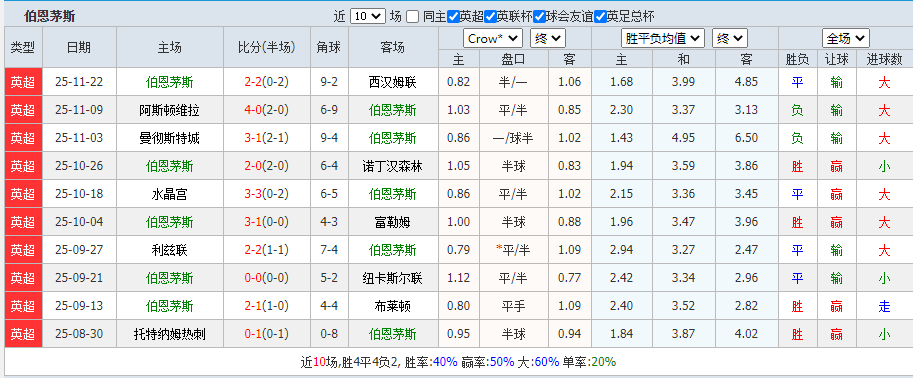
Task: Click the 大 60% value in summary
Action: (x=547, y=362)
